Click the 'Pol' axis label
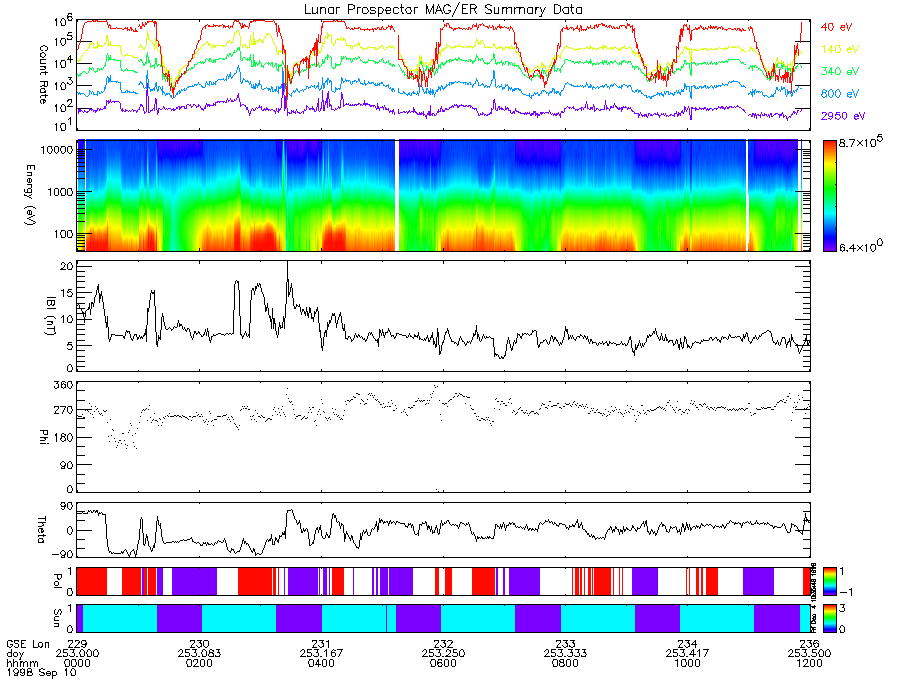The width and height of the screenshot is (900, 700). pyautogui.click(x=57, y=581)
